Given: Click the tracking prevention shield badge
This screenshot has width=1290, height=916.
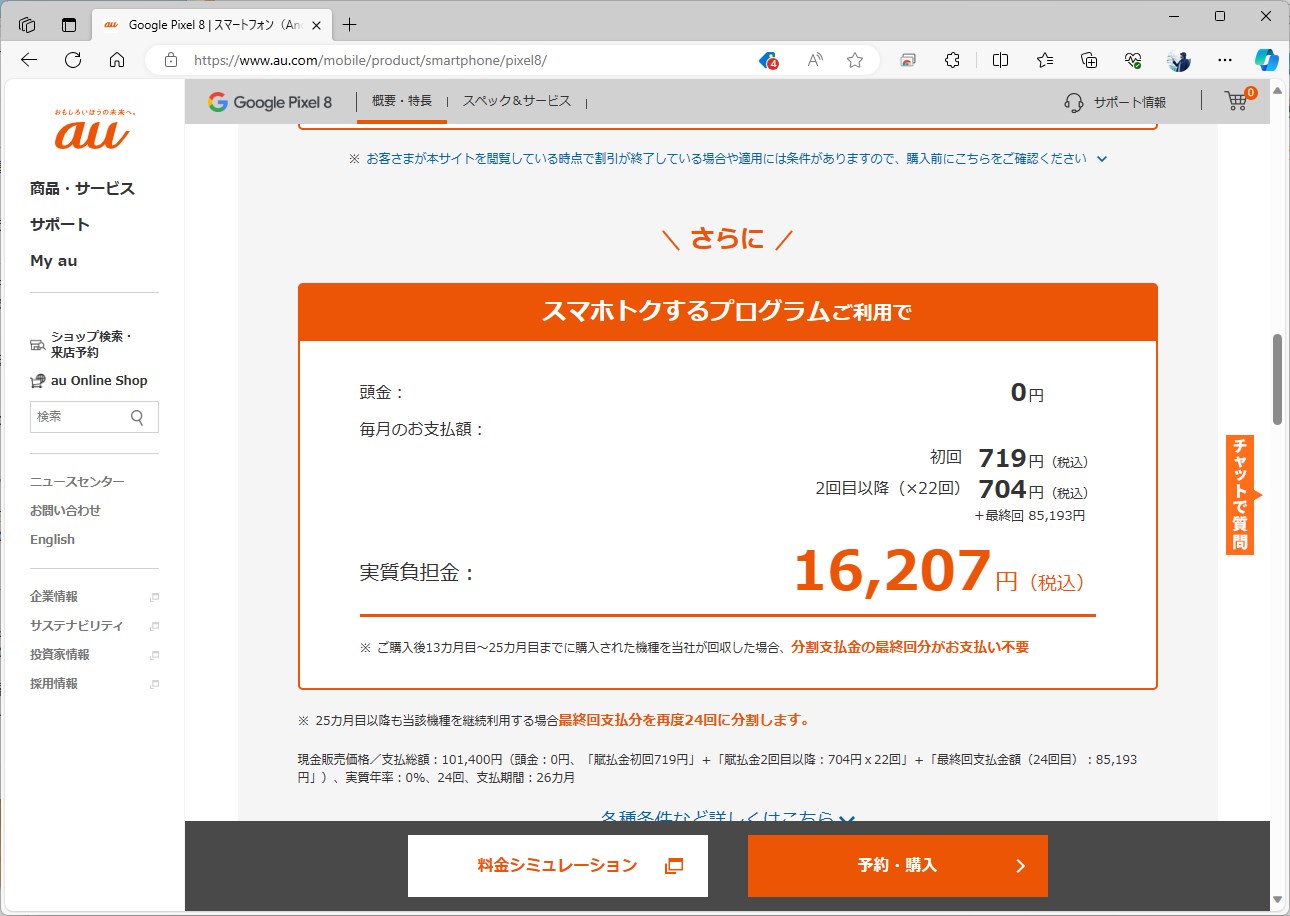Looking at the screenshot, I should coord(766,60).
